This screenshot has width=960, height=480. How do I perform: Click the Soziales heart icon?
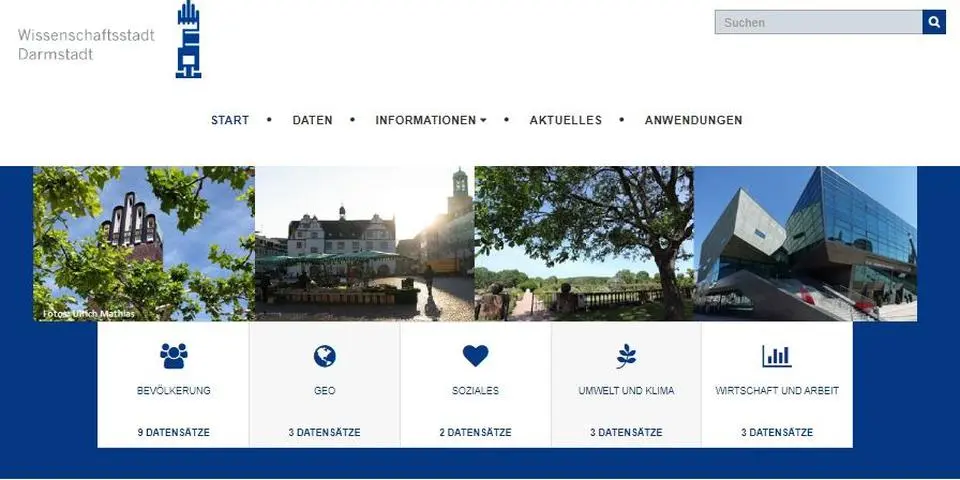475,356
